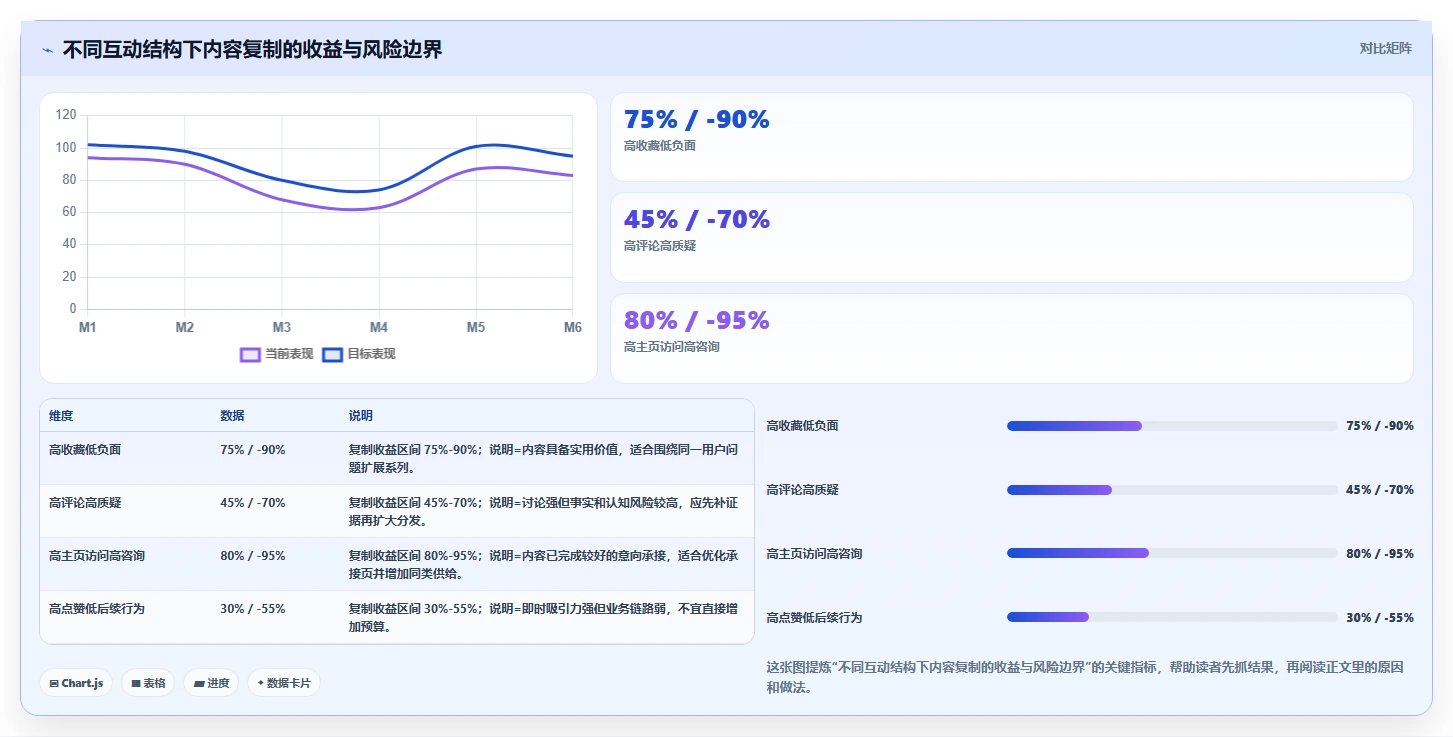Click the 高收藏低负面 progress bar

1172,426
